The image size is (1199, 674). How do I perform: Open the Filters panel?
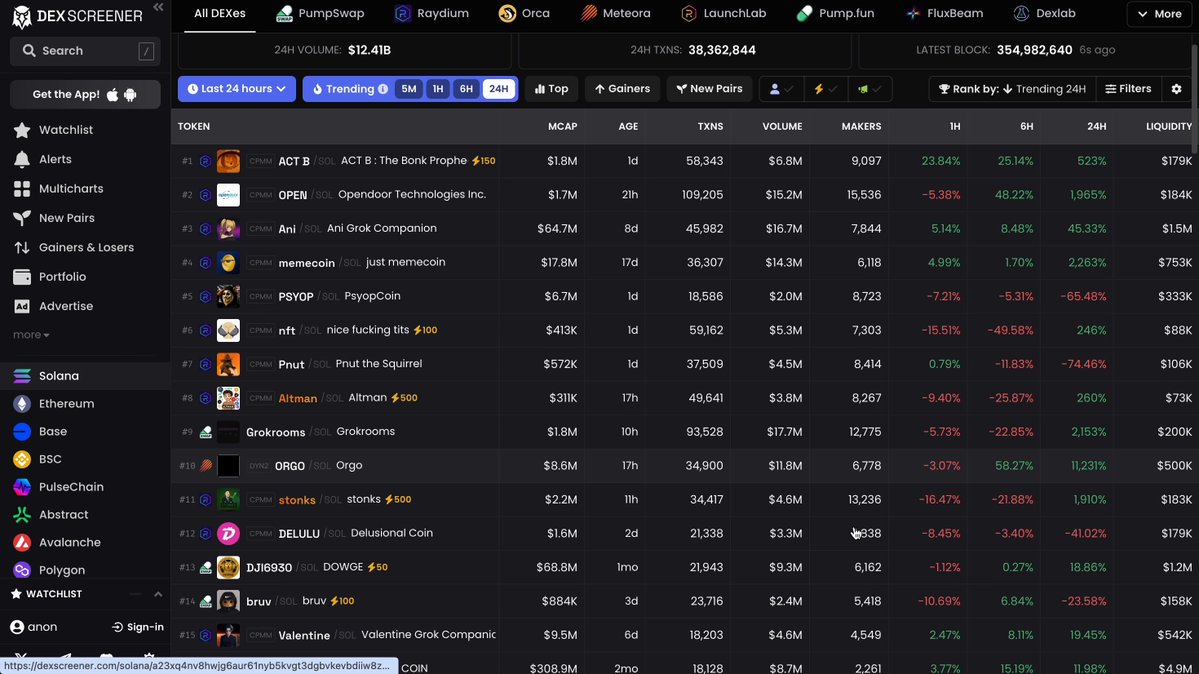point(1129,89)
